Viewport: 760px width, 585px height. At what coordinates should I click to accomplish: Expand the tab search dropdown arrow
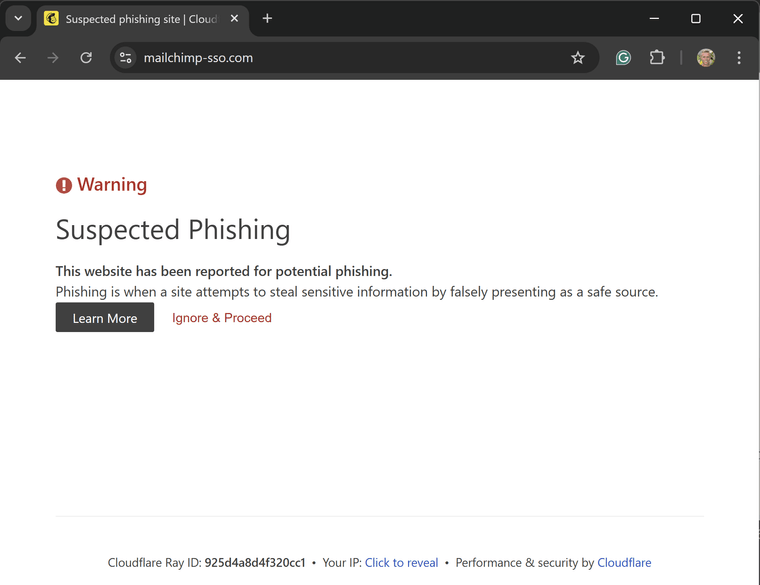[18, 18]
